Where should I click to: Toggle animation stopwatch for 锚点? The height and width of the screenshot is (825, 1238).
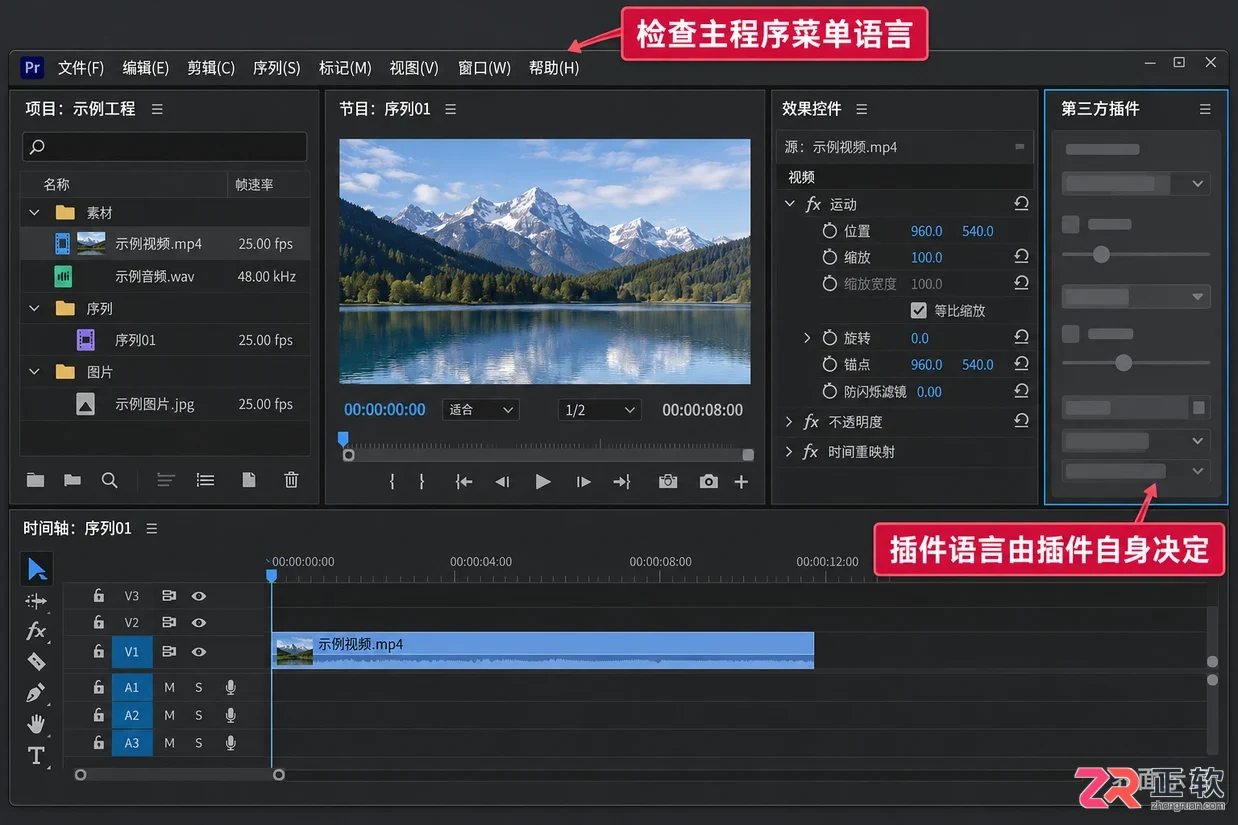pyautogui.click(x=829, y=365)
